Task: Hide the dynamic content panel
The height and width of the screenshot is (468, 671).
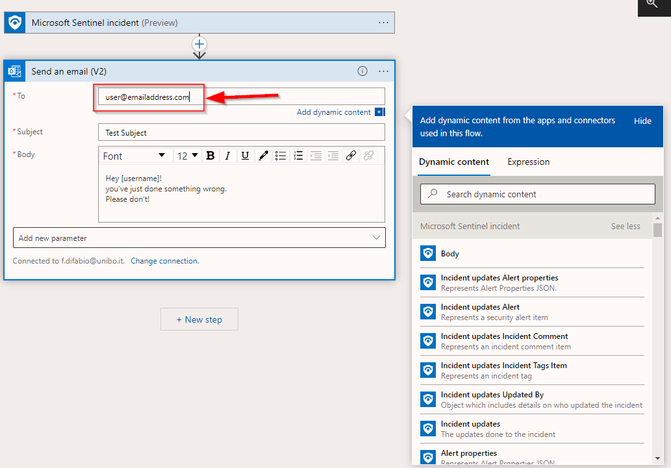Action: pos(642,121)
